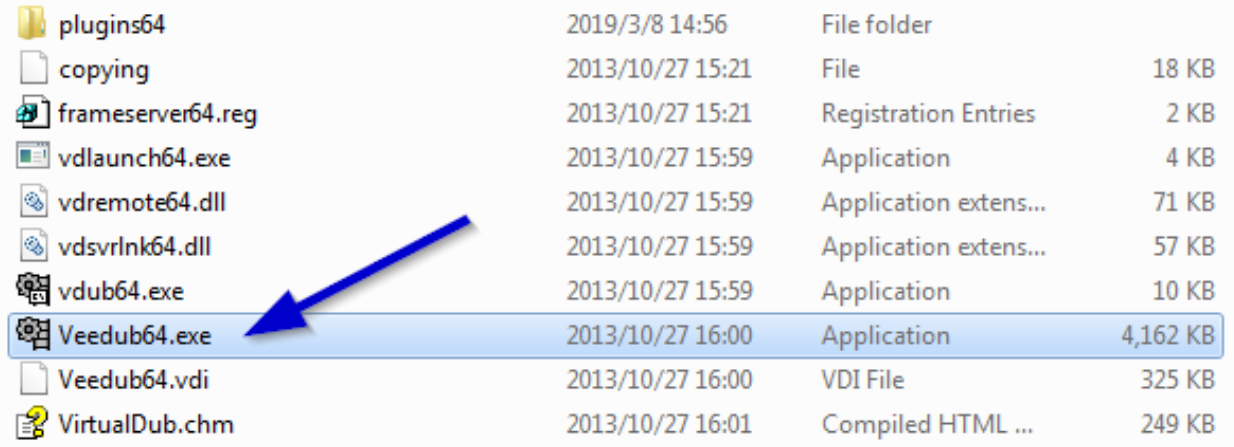Click the Veedub64.exe gear icon
The height and width of the screenshot is (447, 1234).
pyautogui.click(x=33, y=335)
